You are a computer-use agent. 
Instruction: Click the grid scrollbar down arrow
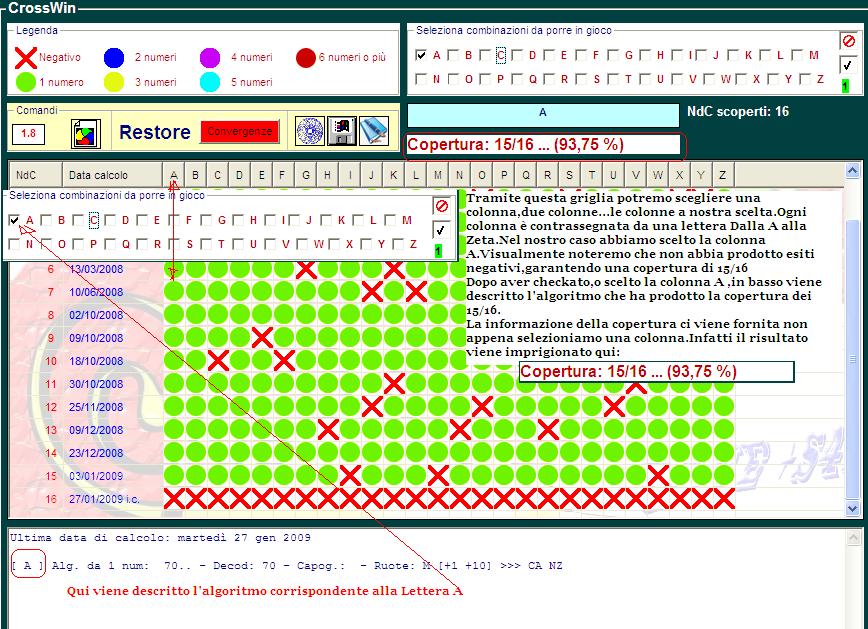[852, 508]
